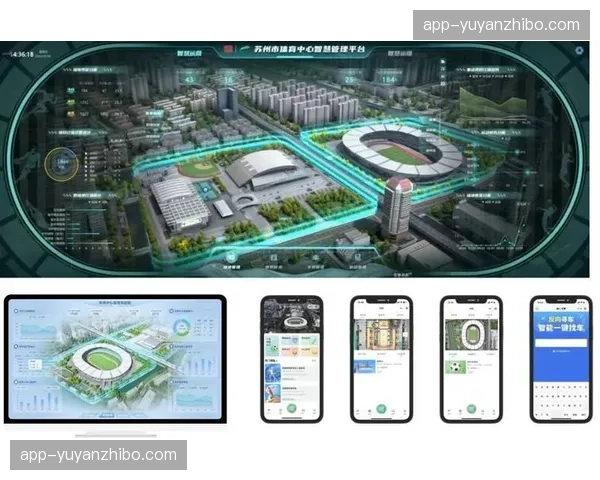Click the settings gear icon at dashboard top-right
600x480 pixels.
(x=580, y=49)
